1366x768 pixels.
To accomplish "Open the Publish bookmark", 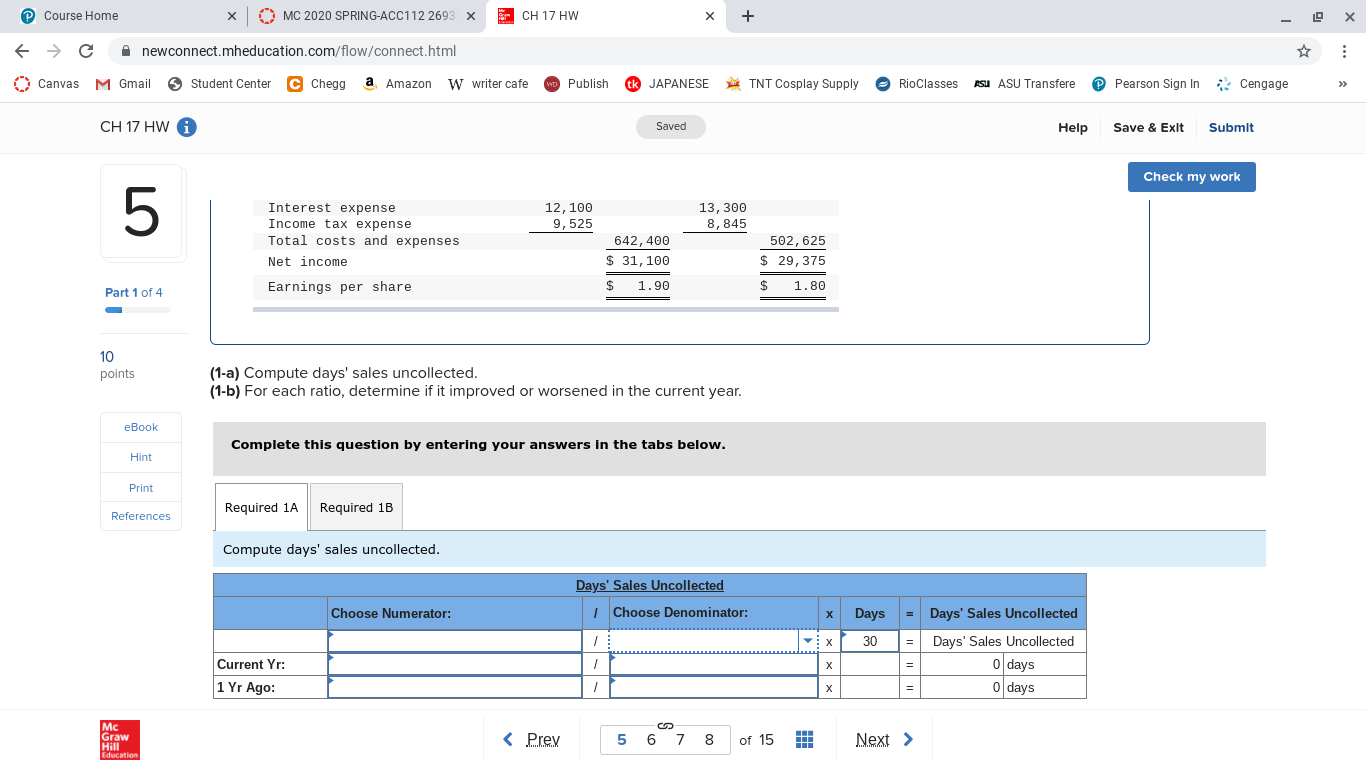I will tap(577, 84).
